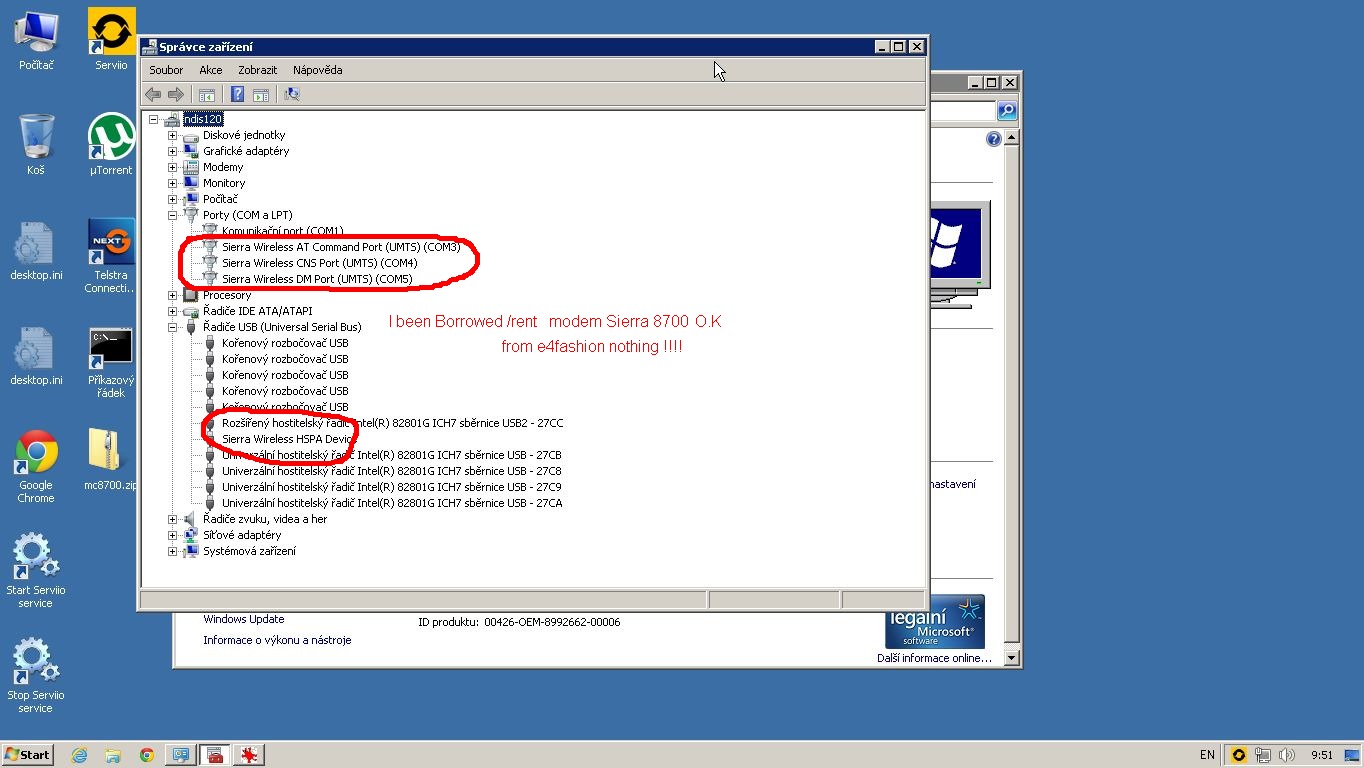1364x768 pixels.
Task: Select Komunikační port (COM1)
Action: pyautogui.click(x=282, y=231)
